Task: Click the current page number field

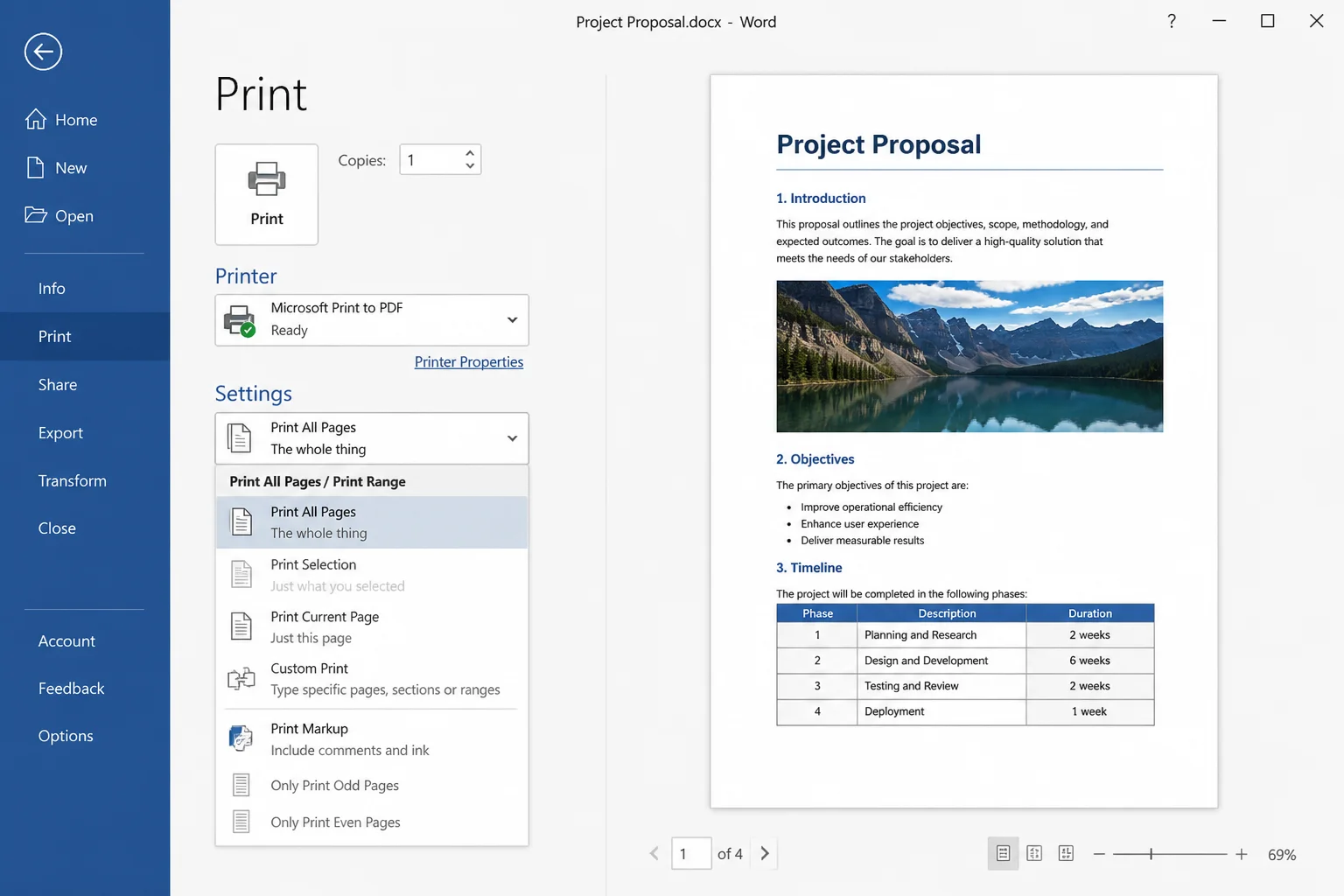Action: click(x=691, y=853)
